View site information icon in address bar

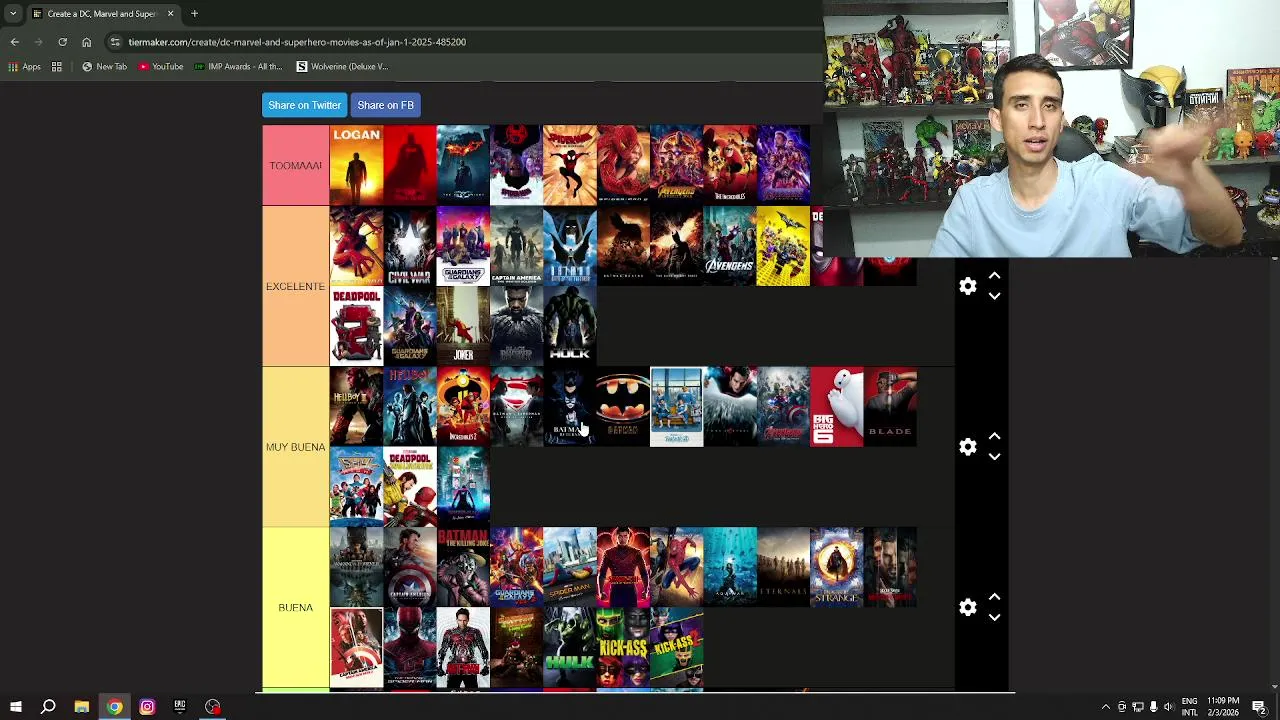[x=115, y=42]
